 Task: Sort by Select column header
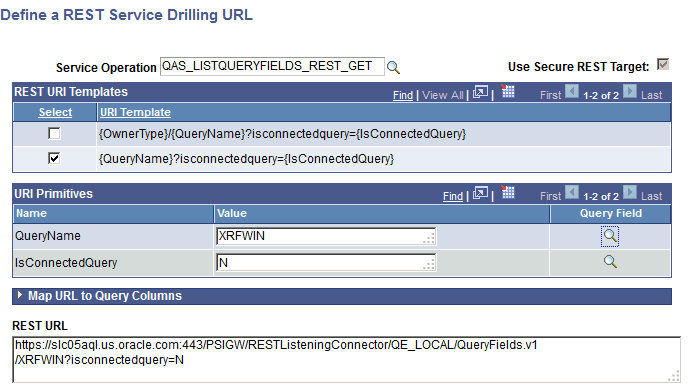(x=55, y=112)
